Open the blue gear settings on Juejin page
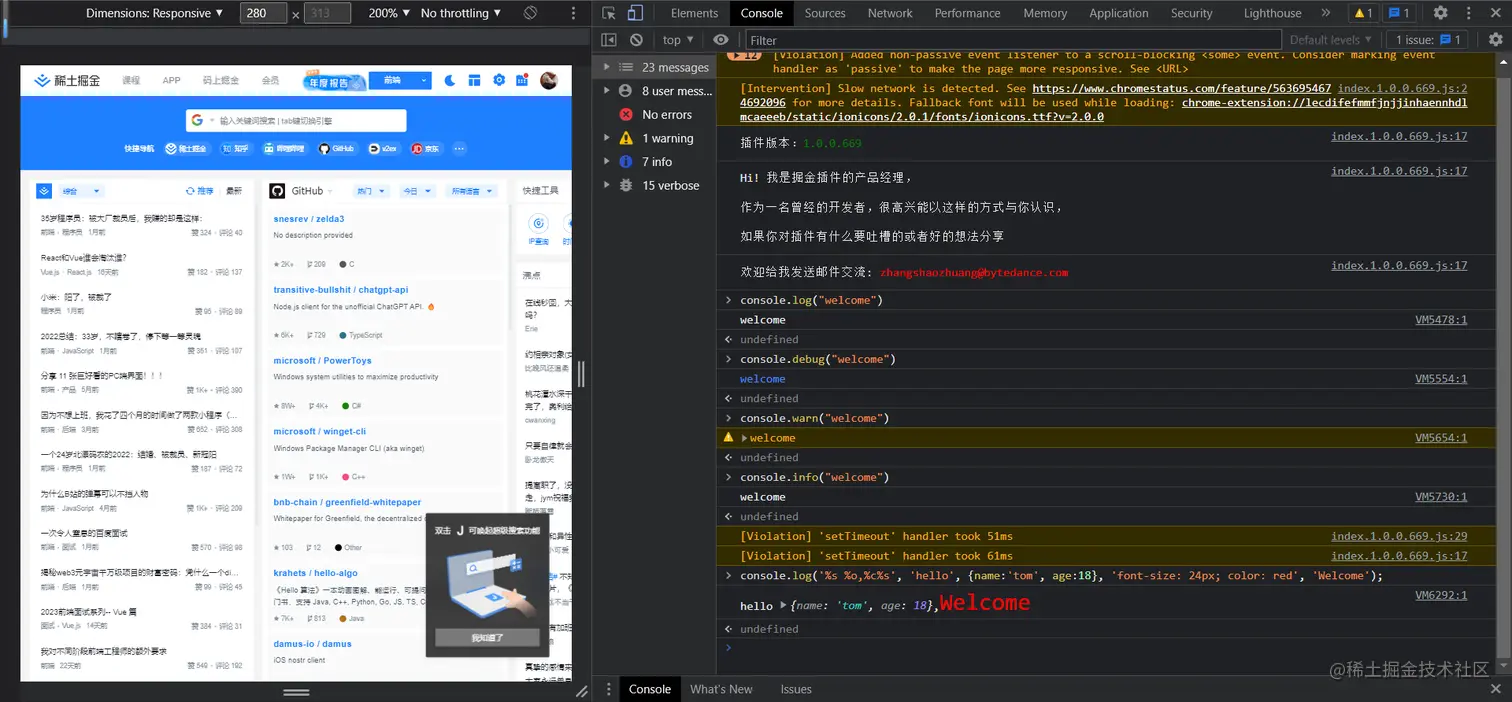 [499, 80]
